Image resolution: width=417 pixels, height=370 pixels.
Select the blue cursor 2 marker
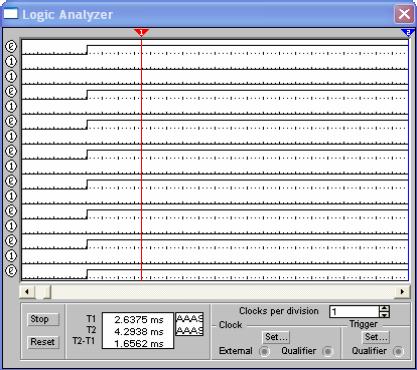408,32
